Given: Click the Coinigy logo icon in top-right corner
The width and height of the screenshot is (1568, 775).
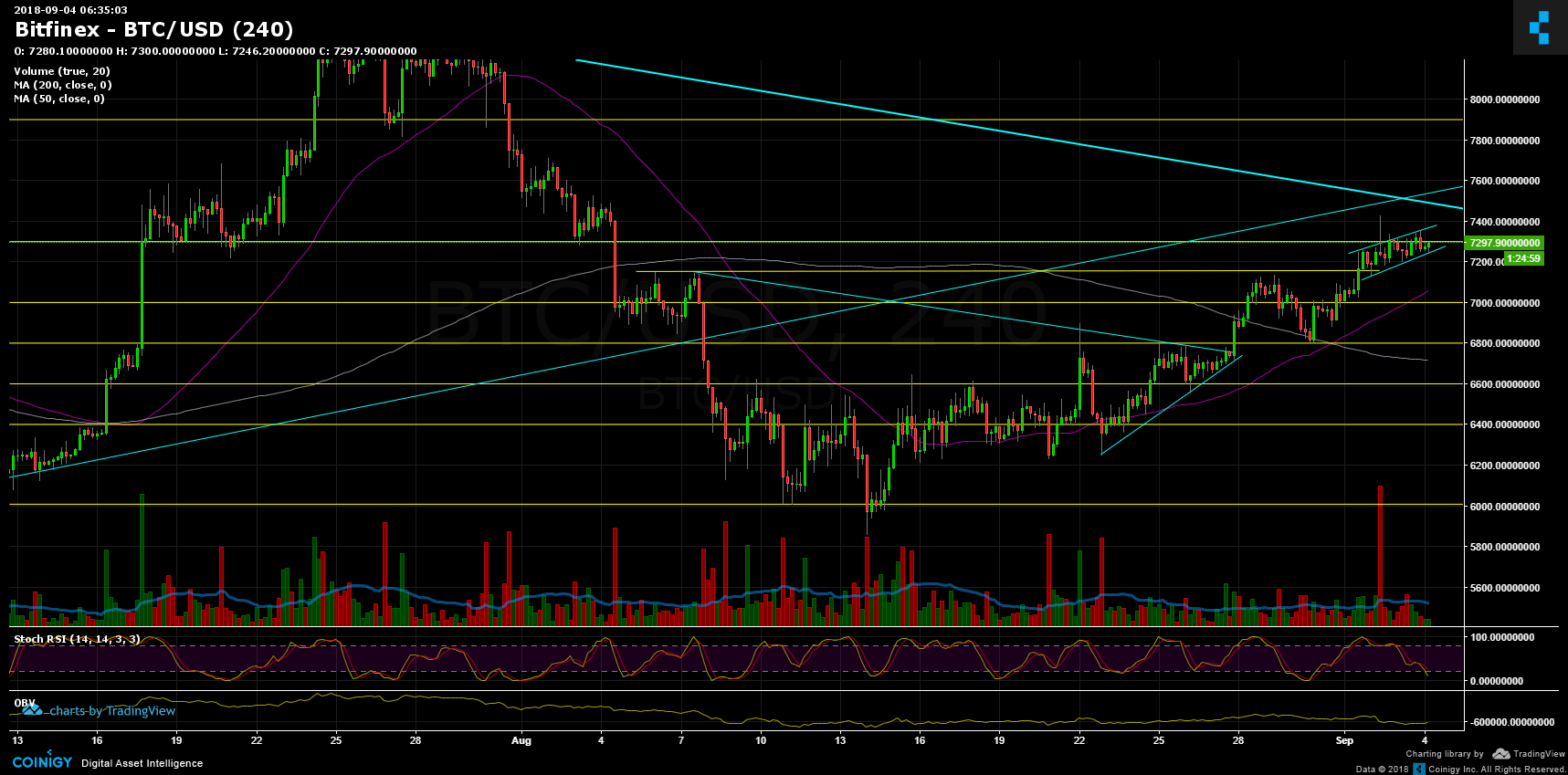Looking at the screenshot, I should point(1540,26).
